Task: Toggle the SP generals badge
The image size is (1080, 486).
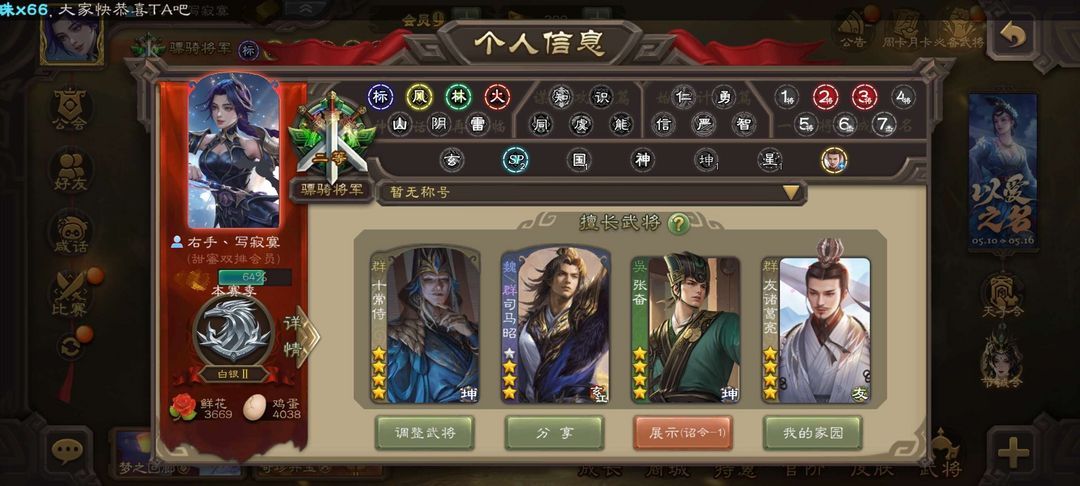Action: (x=515, y=160)
